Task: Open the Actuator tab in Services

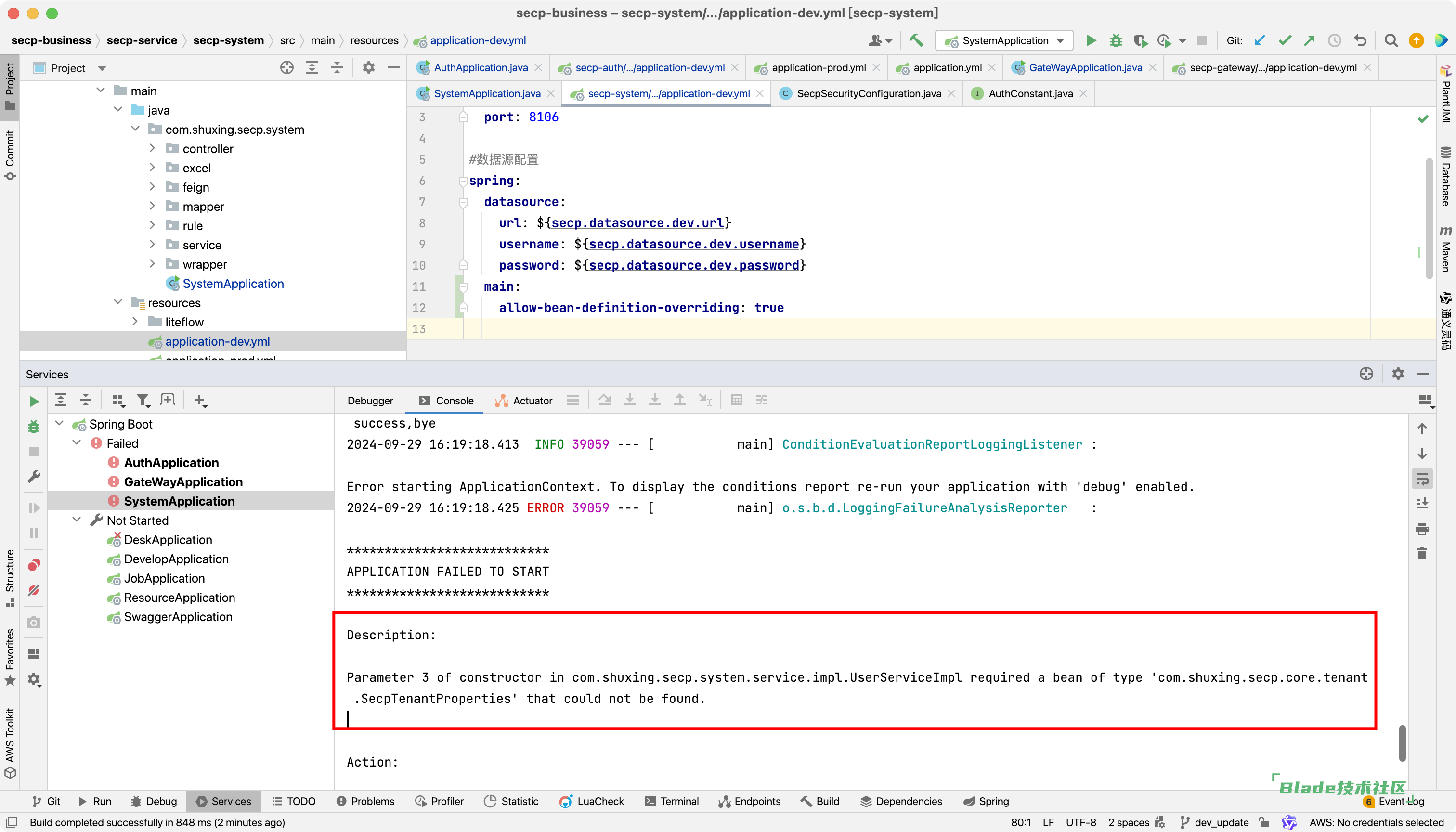Action: coord(524,401)
